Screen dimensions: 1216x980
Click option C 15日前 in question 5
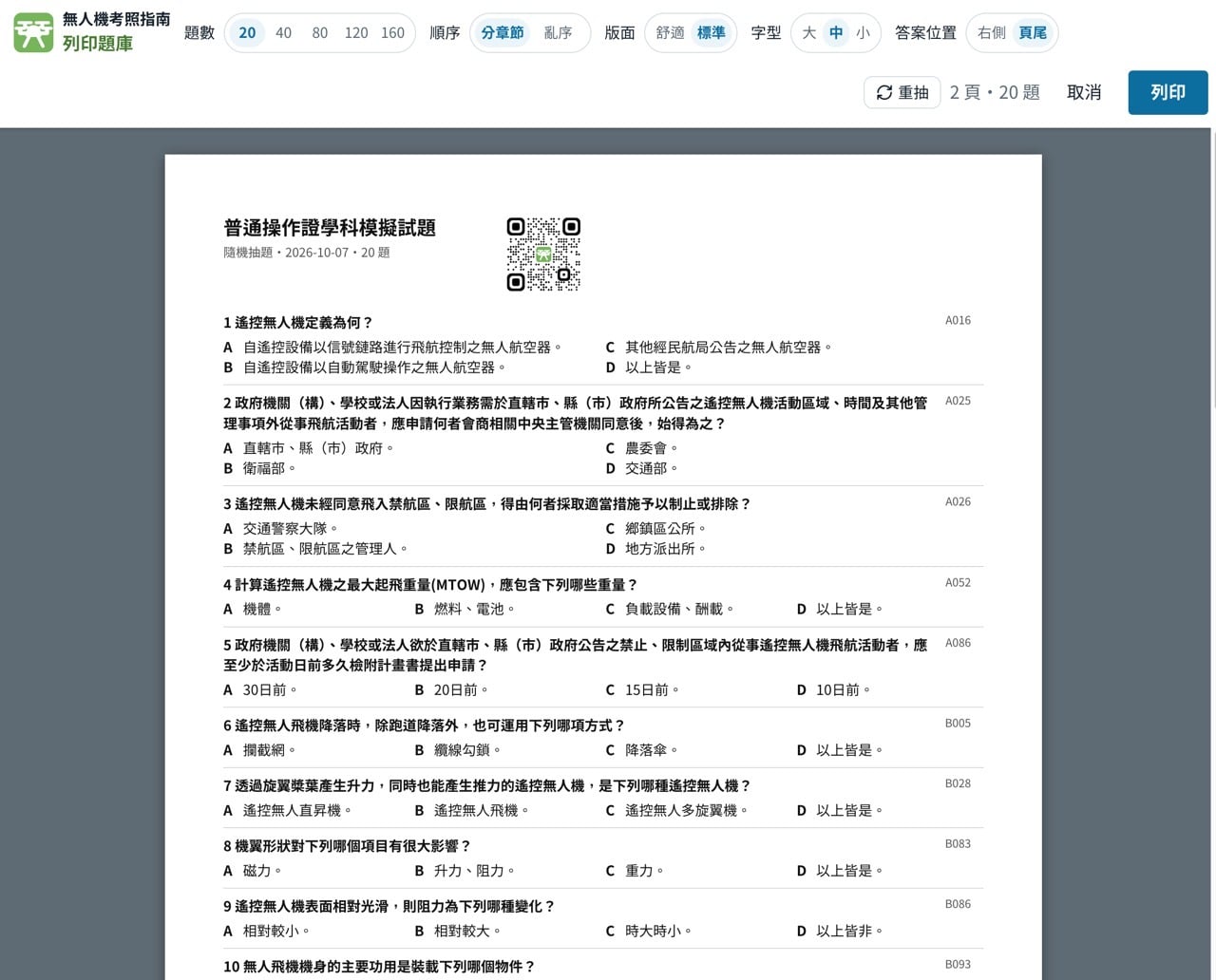[x=642, y=689]
